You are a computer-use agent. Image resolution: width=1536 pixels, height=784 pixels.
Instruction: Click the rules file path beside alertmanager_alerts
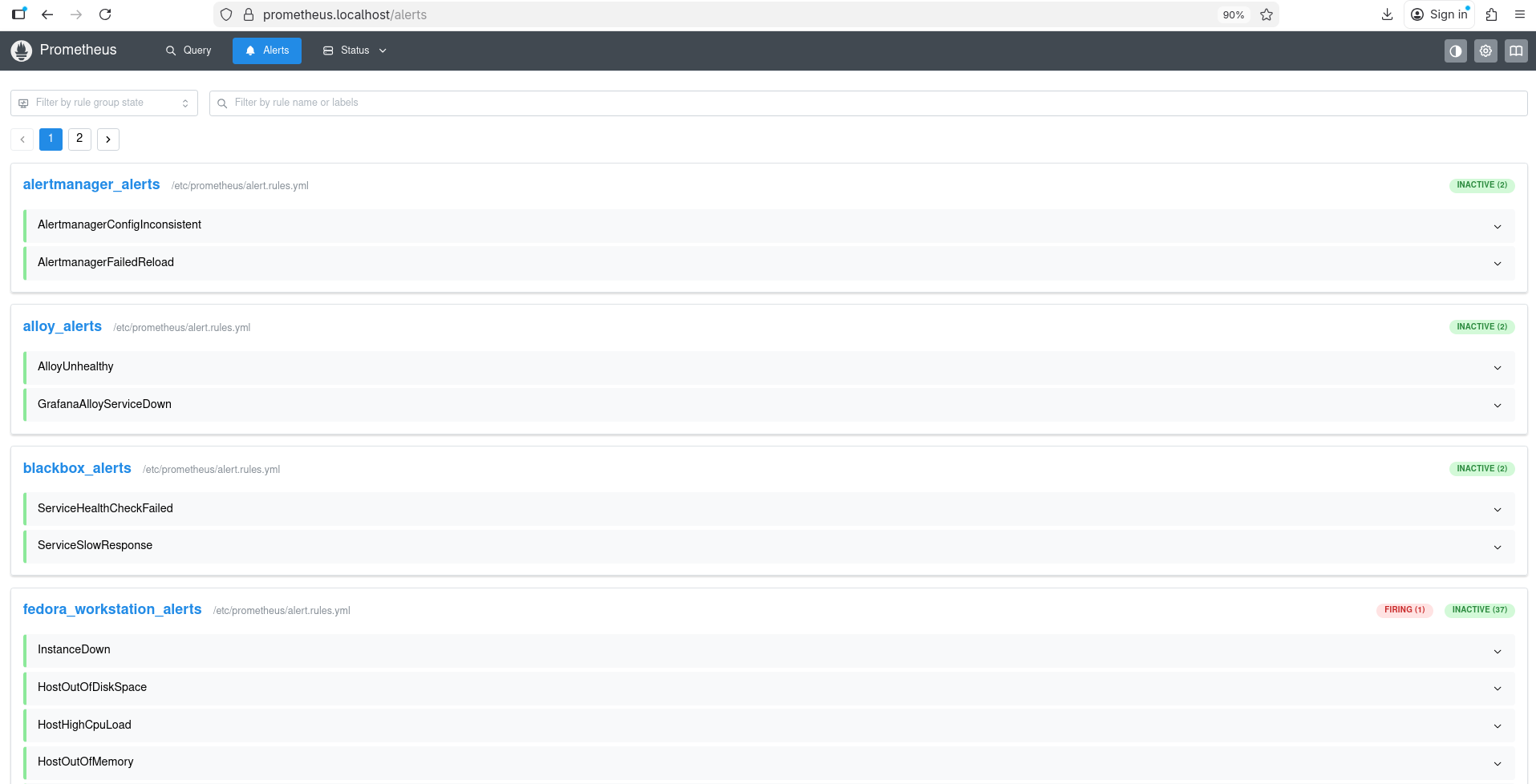(240, 186)
